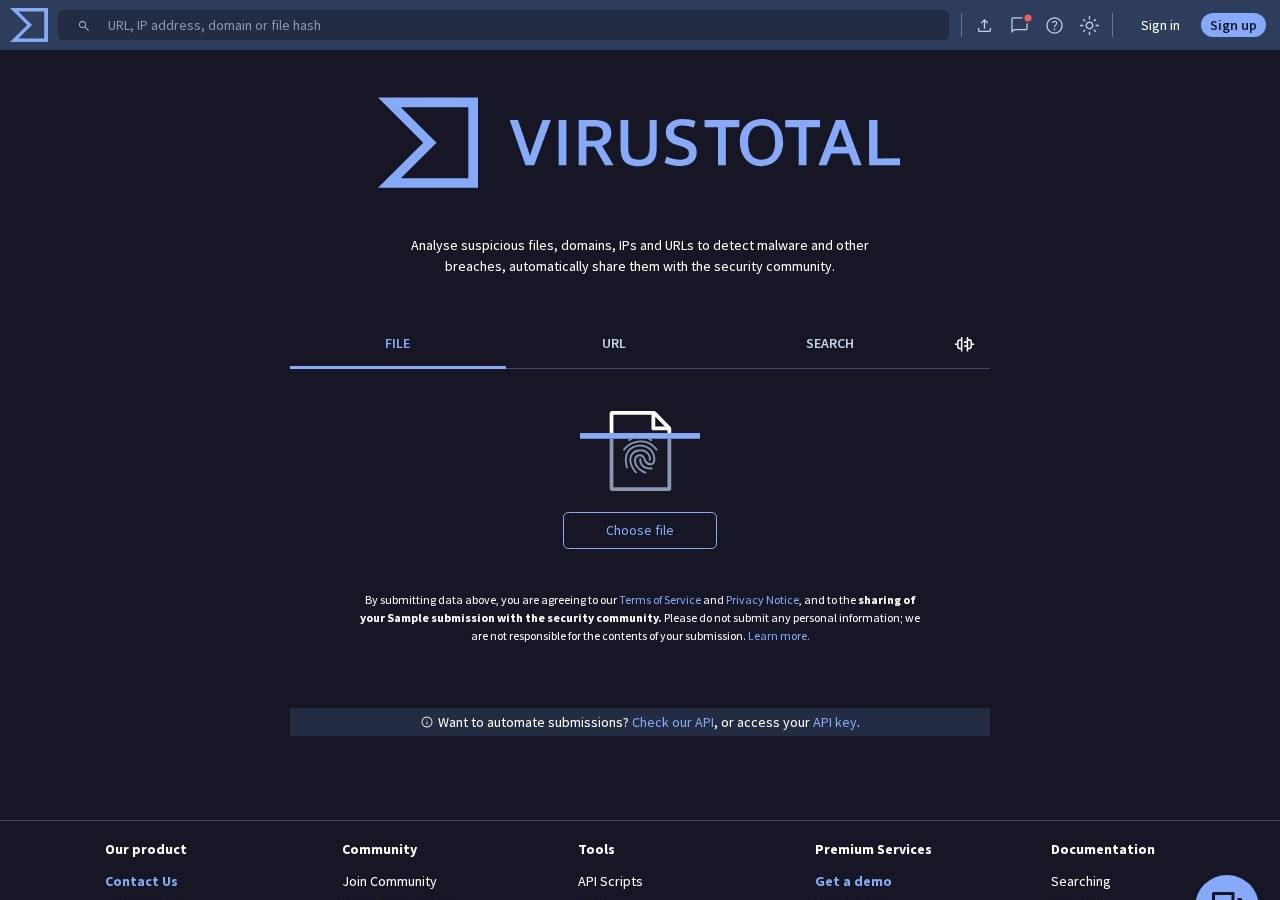Open the Check our API link
Viewport: 1280px width, 900px height.
pyautogui.click(x=673, y=722)
